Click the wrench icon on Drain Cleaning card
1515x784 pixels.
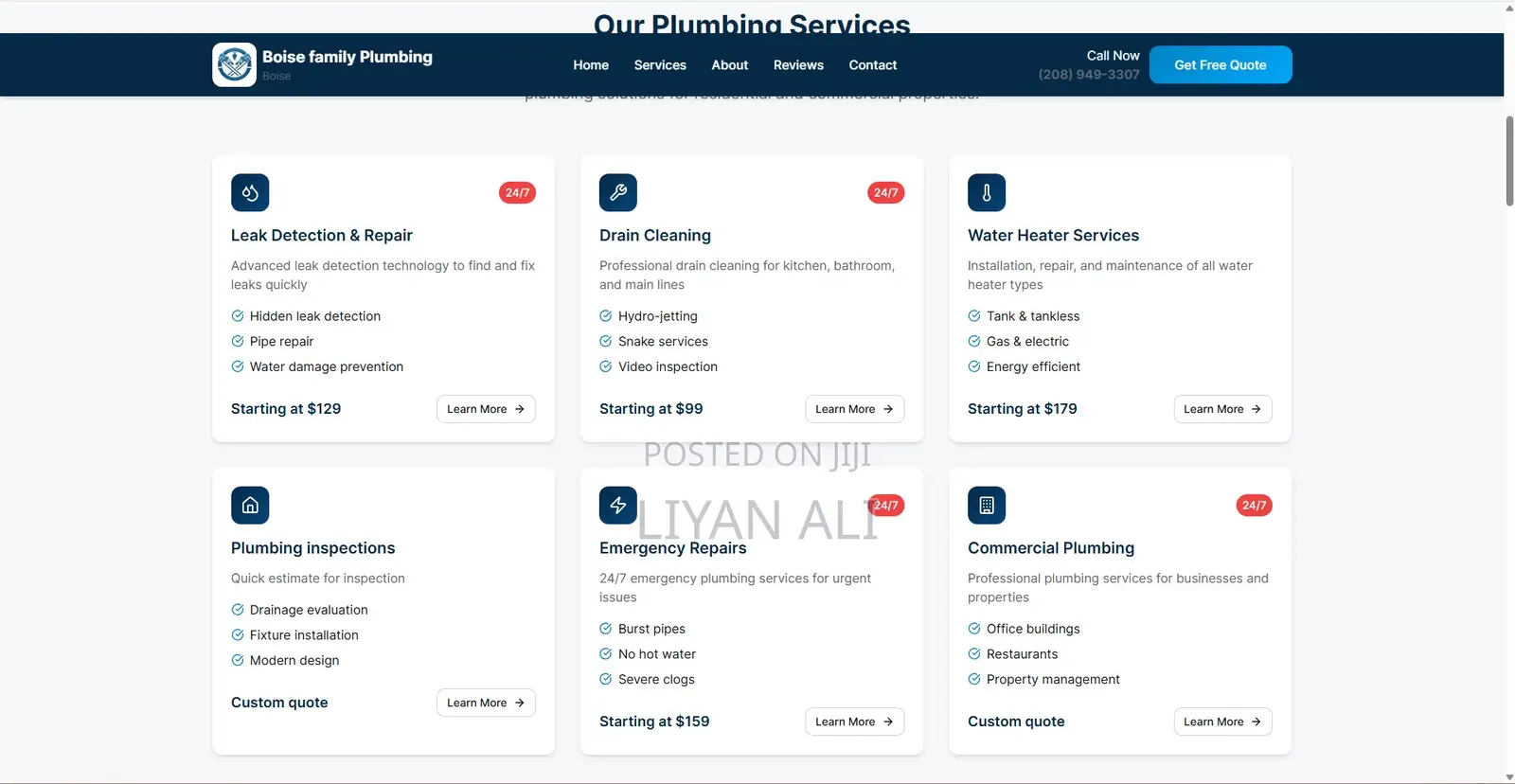[618, 192]
